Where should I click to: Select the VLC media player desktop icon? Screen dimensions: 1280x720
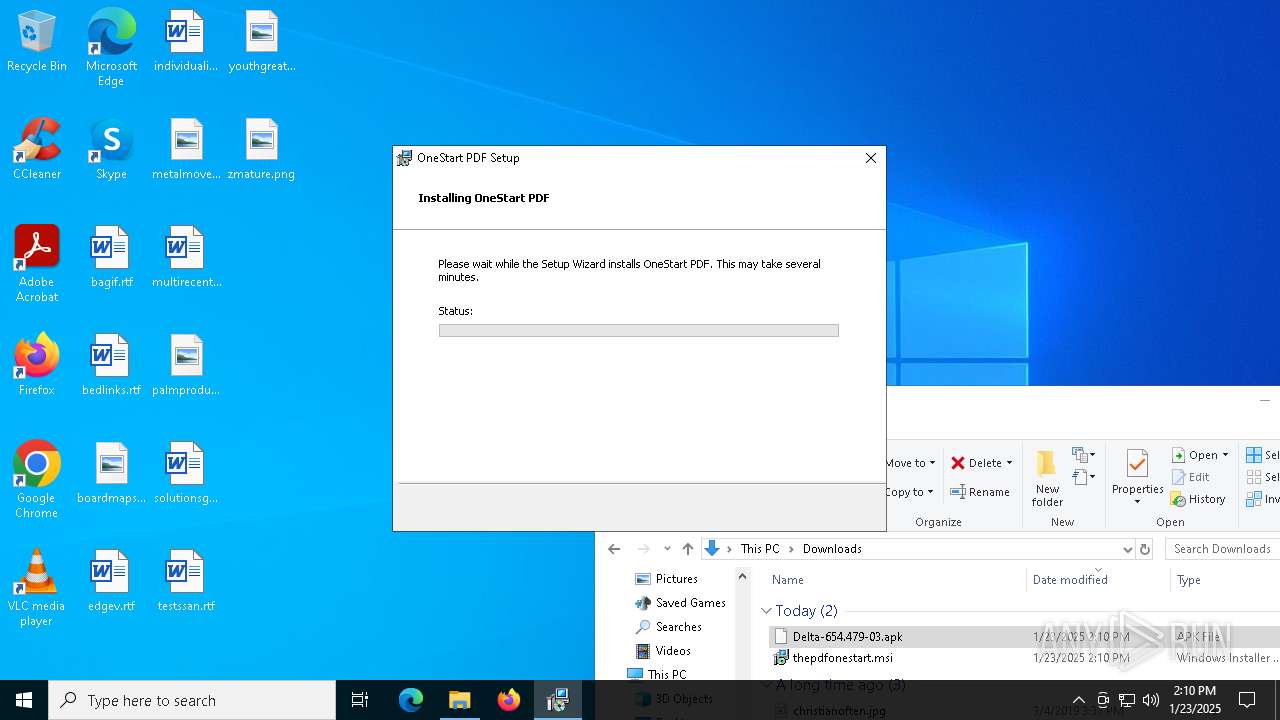(37, 588)
